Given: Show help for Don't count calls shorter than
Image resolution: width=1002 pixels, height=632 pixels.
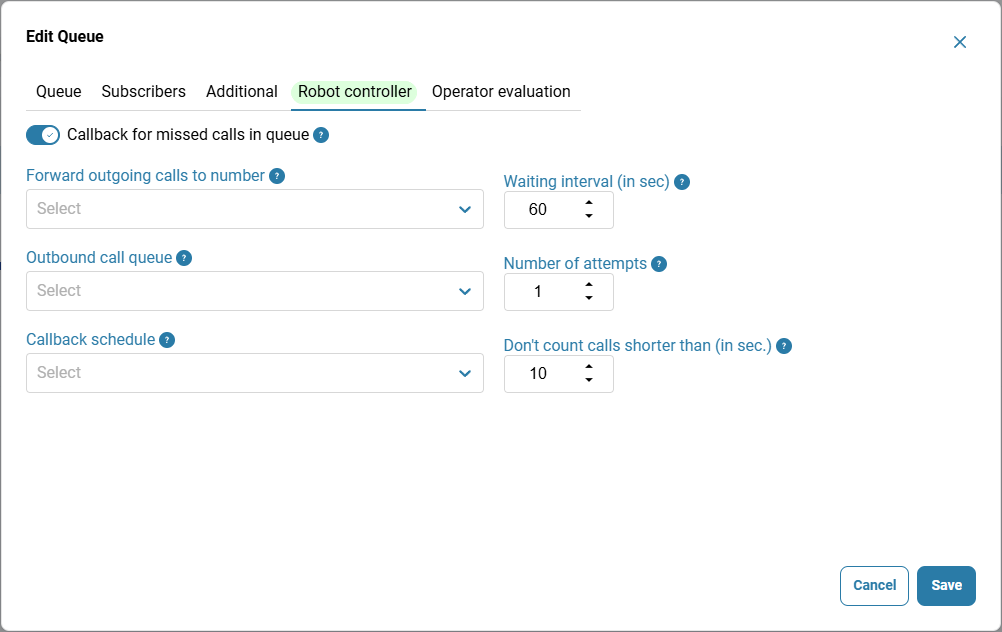Looking at the screenshot, I should coord(783,346).
